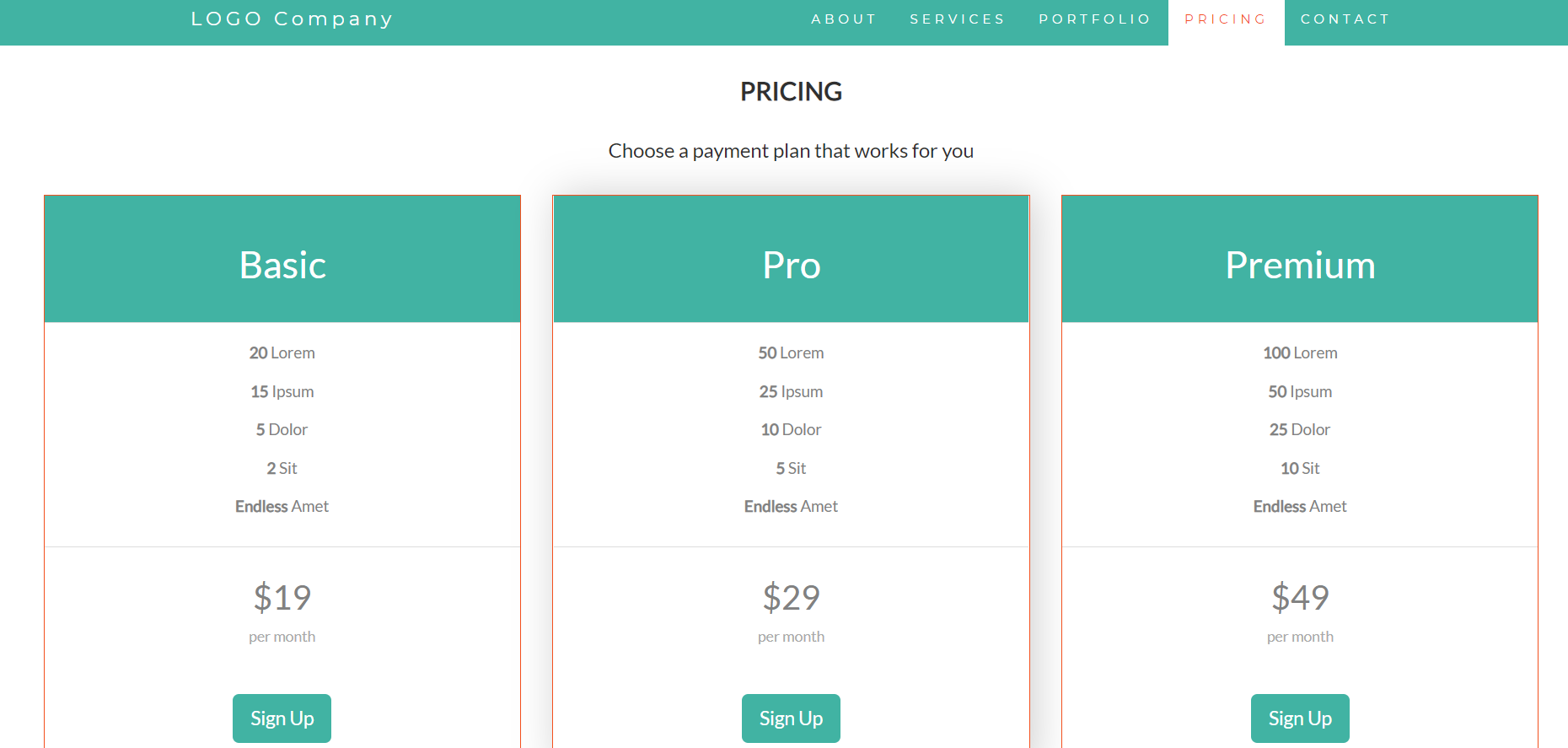1568x748 pixels.
Task: Open the ABOUT navigation menu item
Action: point(844,19)
